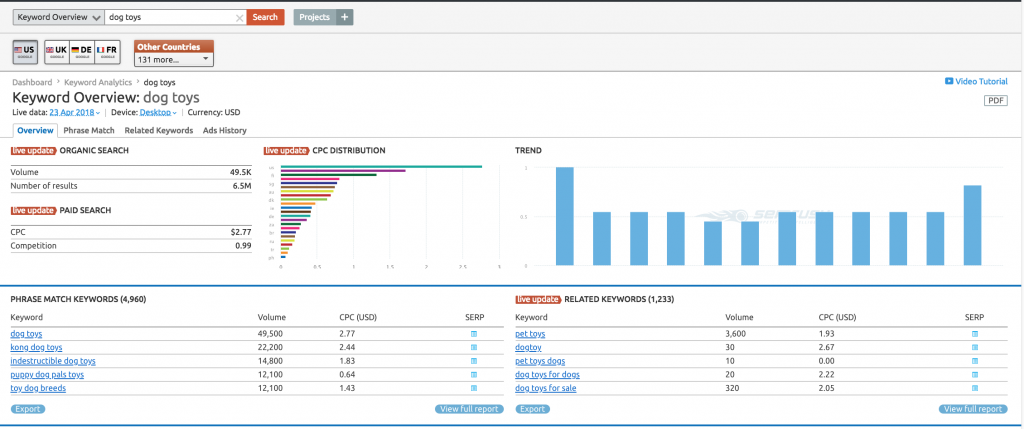Open SERP icon for toy dog breeds

point(474,389)
